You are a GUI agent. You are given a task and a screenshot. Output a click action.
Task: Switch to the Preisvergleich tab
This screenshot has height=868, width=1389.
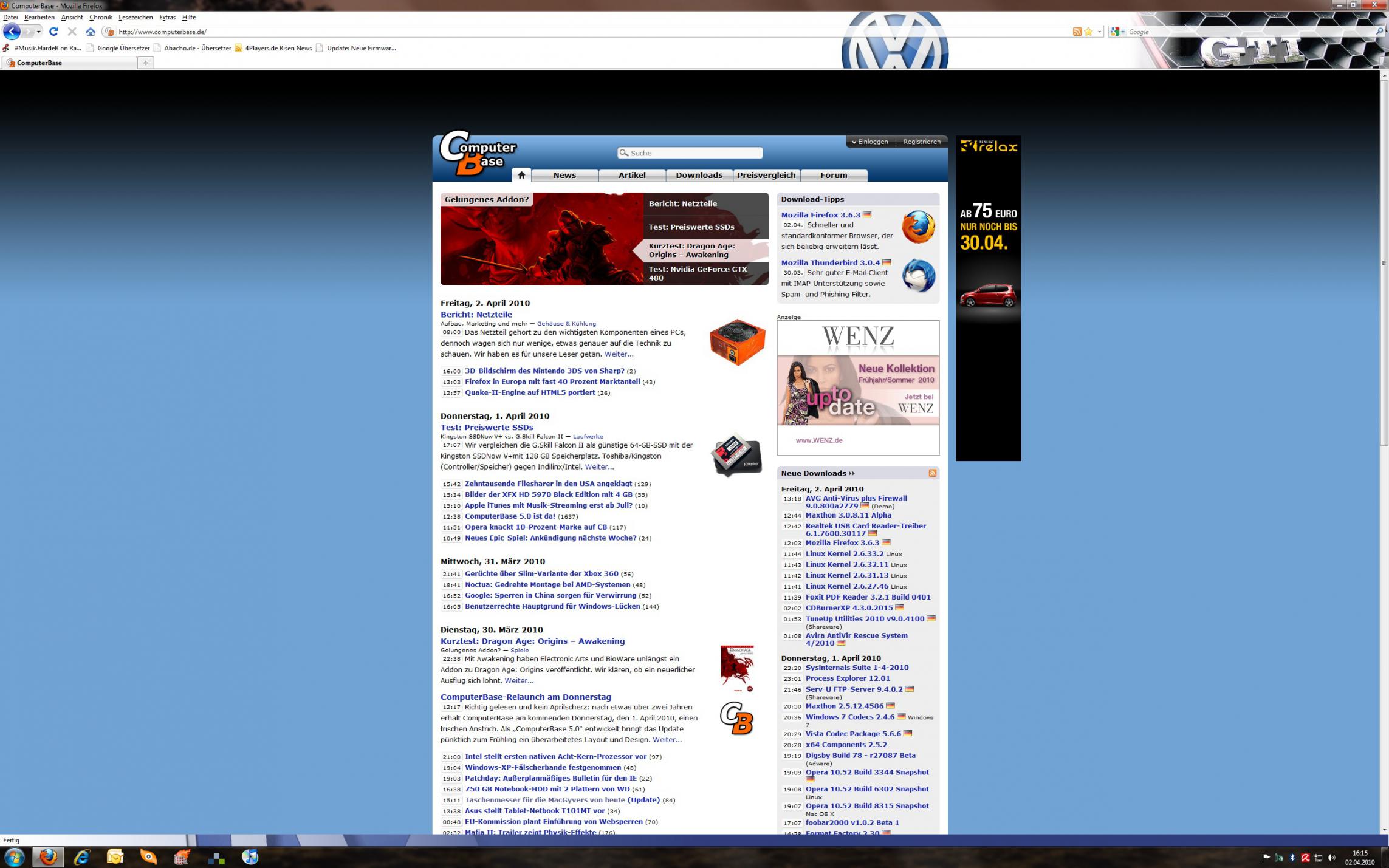point(766,175)
